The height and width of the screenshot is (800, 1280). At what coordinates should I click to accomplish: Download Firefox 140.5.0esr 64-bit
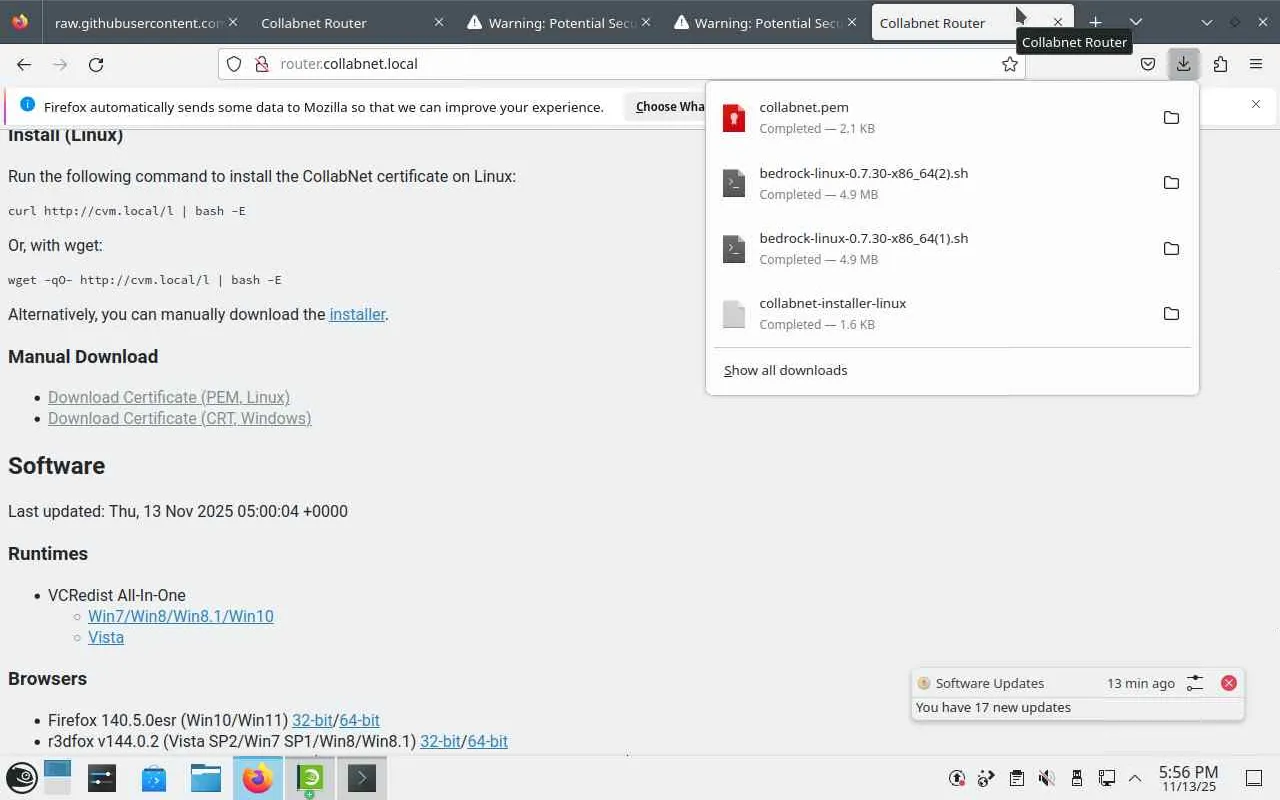click(x=360, y=720)
